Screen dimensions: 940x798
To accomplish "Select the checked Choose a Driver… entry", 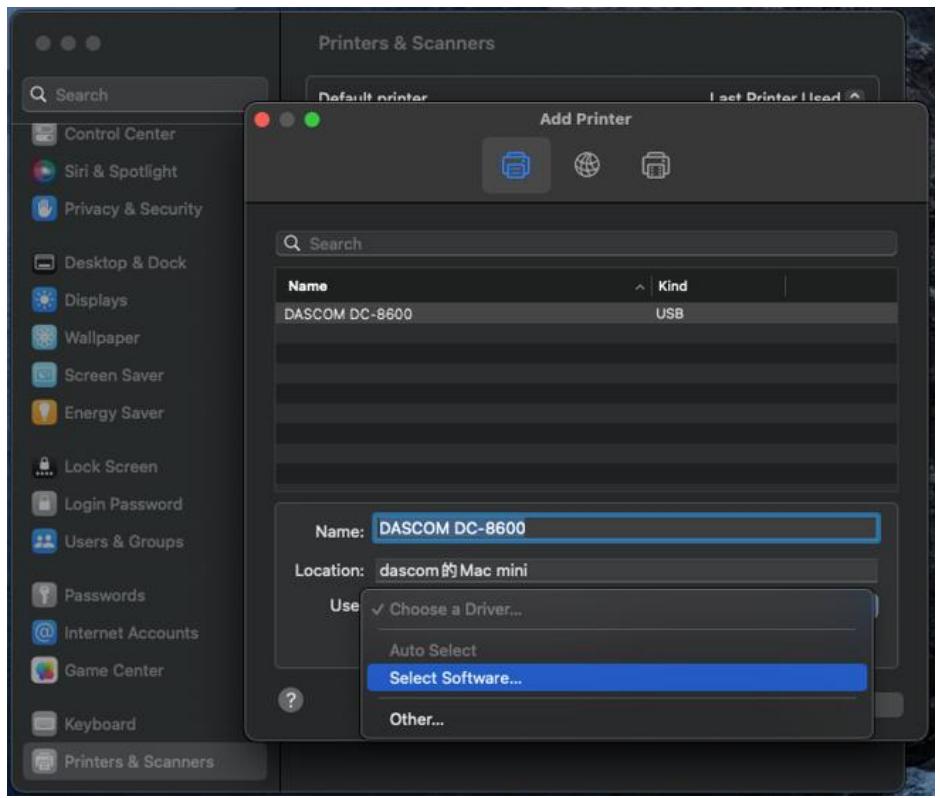I will pos(617,609).
